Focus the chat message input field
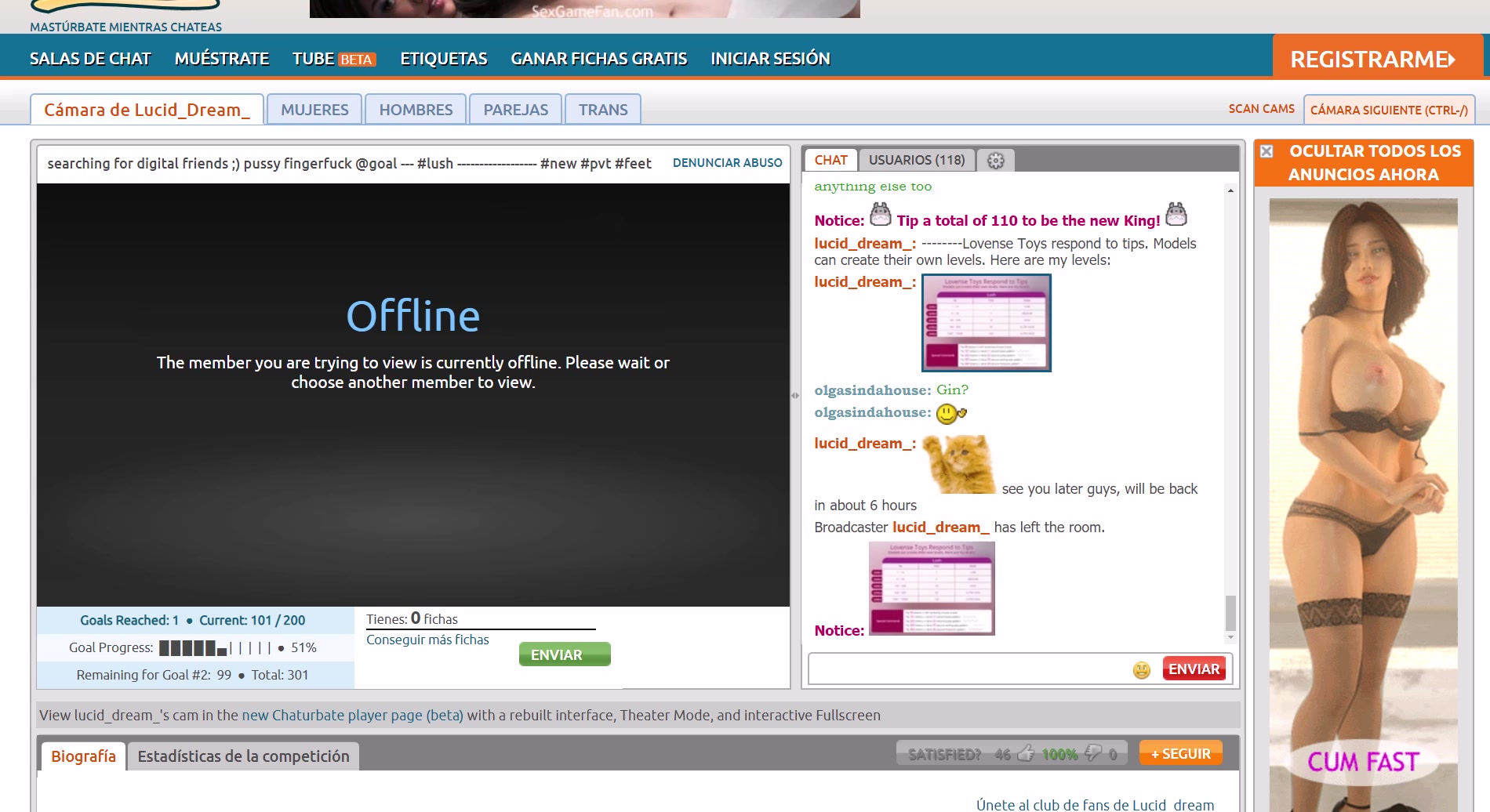 tap(969, 669)
